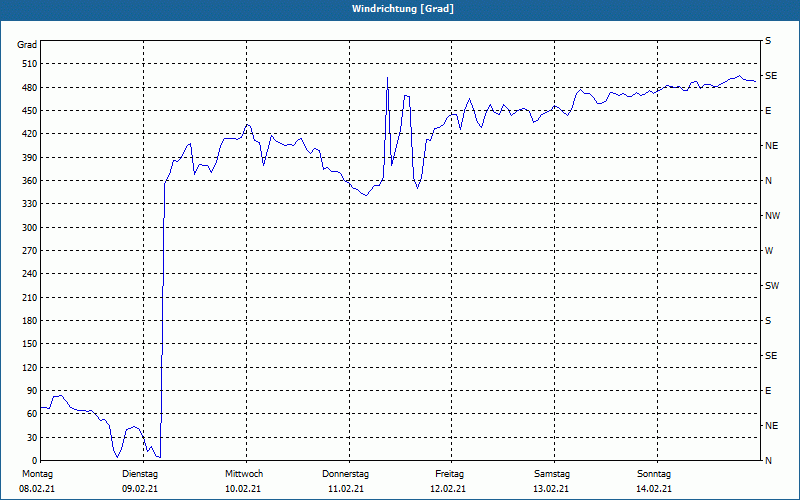Select the S compass label beside the 180 gridline
Image resolution: width=800 pixels, height=500 pixels.
tap(768, 321)
